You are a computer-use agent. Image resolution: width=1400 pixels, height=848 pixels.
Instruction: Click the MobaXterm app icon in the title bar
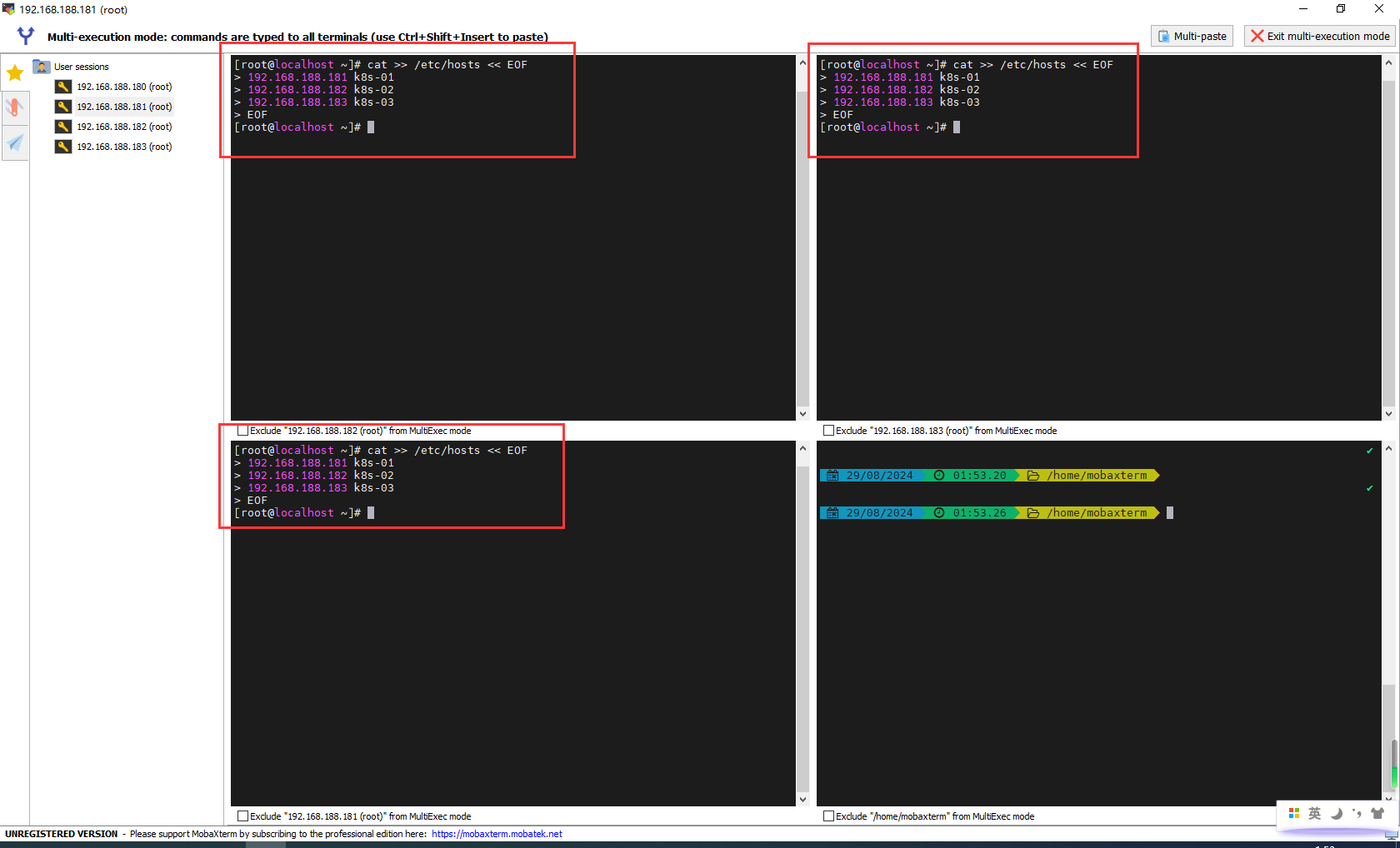click(x=8, y=9)
